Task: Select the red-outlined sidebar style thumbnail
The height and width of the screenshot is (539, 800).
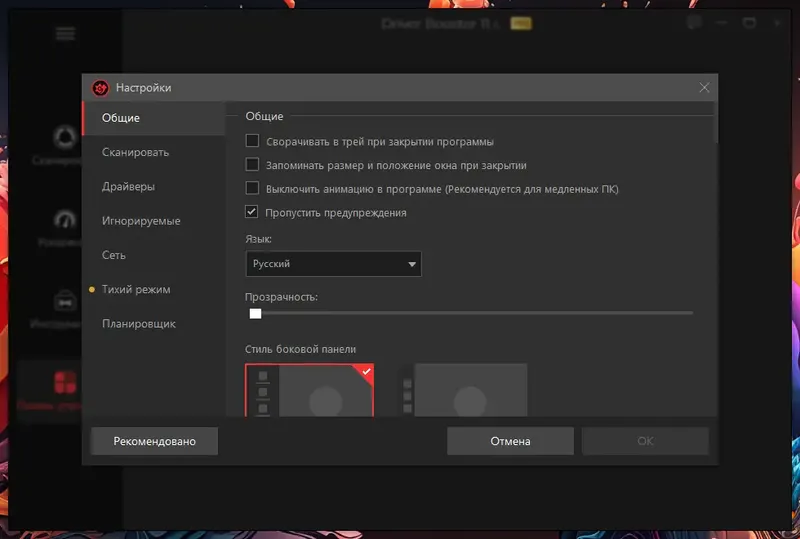Action: pyautogui.click(x=310, y=390)
